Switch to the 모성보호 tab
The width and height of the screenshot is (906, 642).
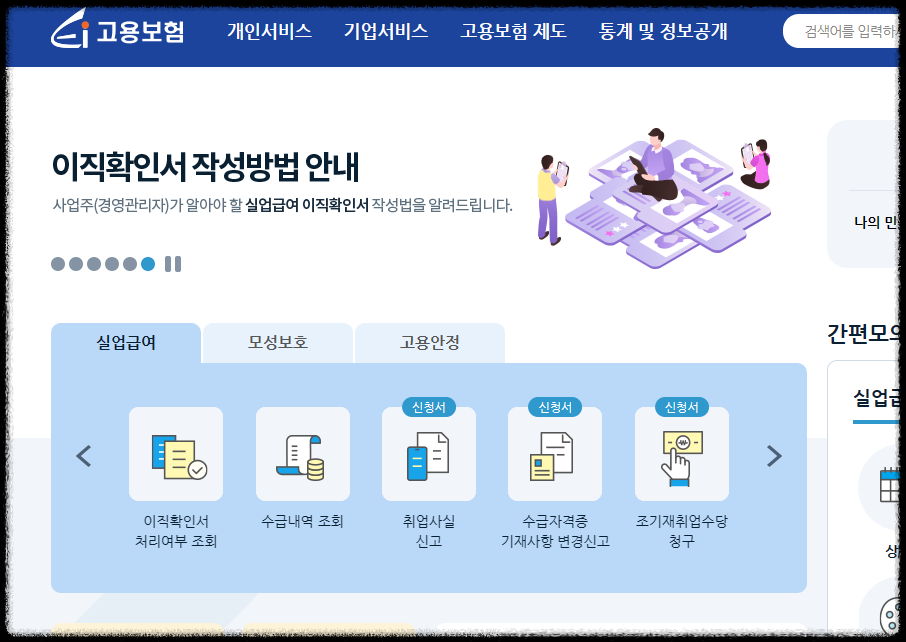point(277,342)
